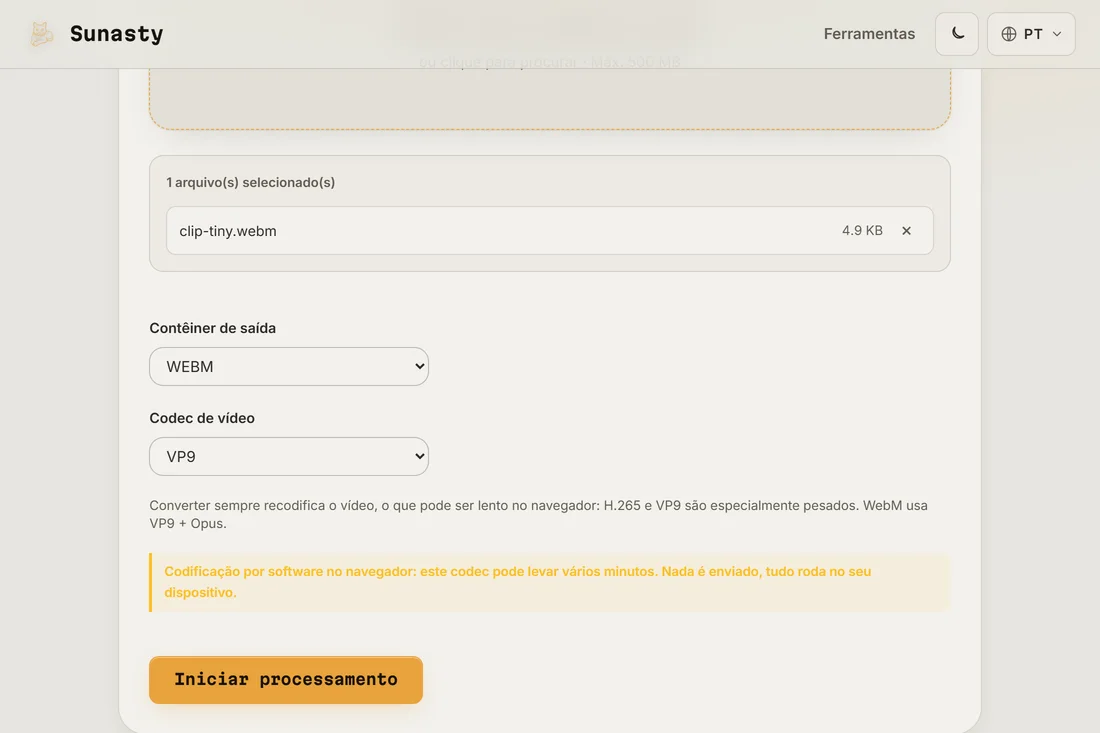Open the Sunasty home title link
Image resolution: width=1100 pixels, height=733 pixels.
116,34
